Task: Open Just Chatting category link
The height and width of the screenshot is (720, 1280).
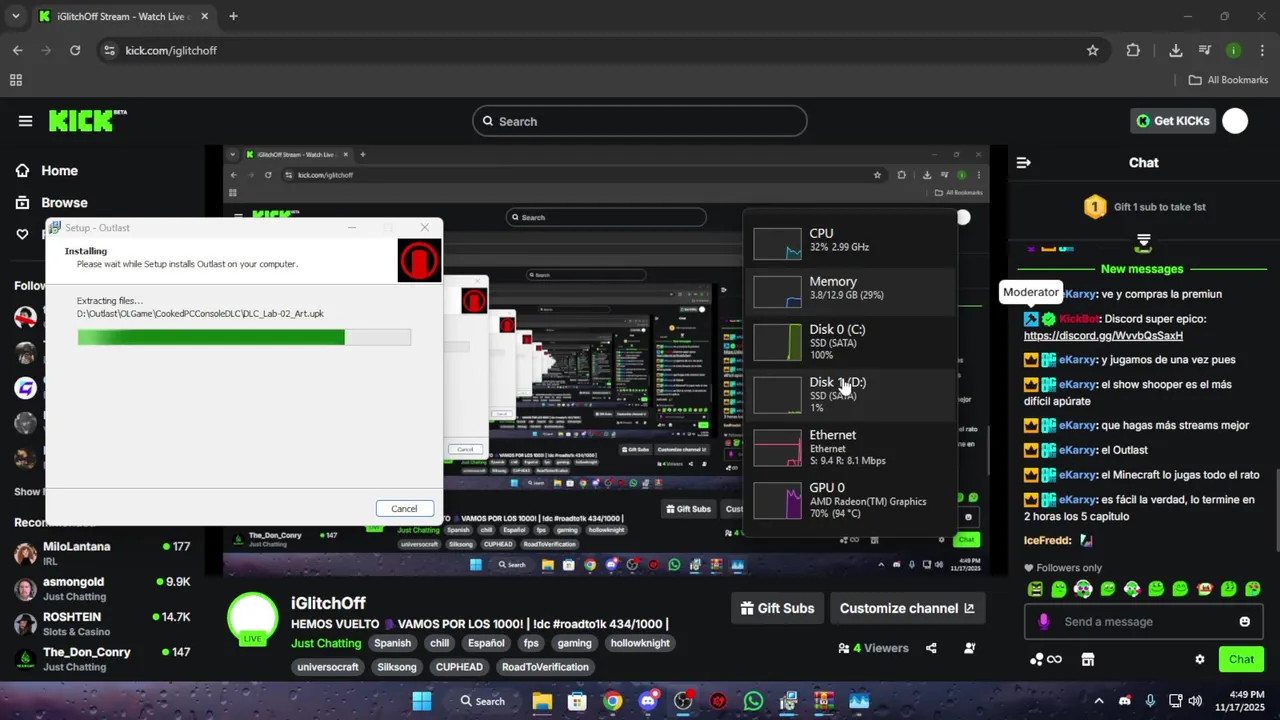Action: (326, 643)
